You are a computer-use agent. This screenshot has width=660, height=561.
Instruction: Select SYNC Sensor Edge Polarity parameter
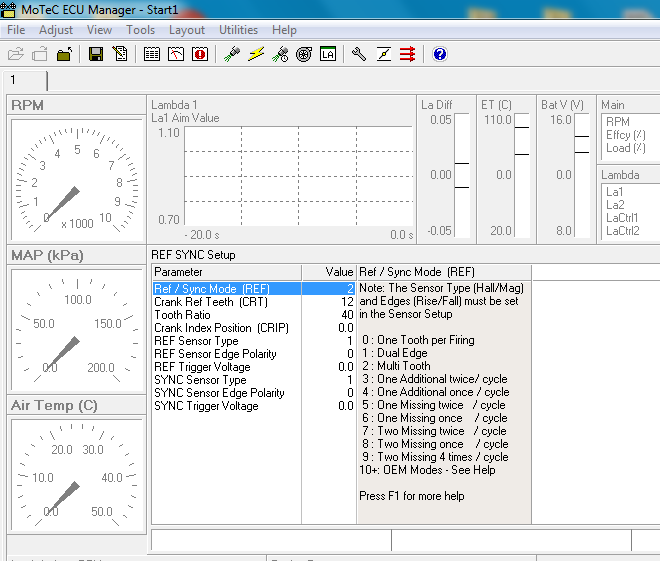pos(219,393)
